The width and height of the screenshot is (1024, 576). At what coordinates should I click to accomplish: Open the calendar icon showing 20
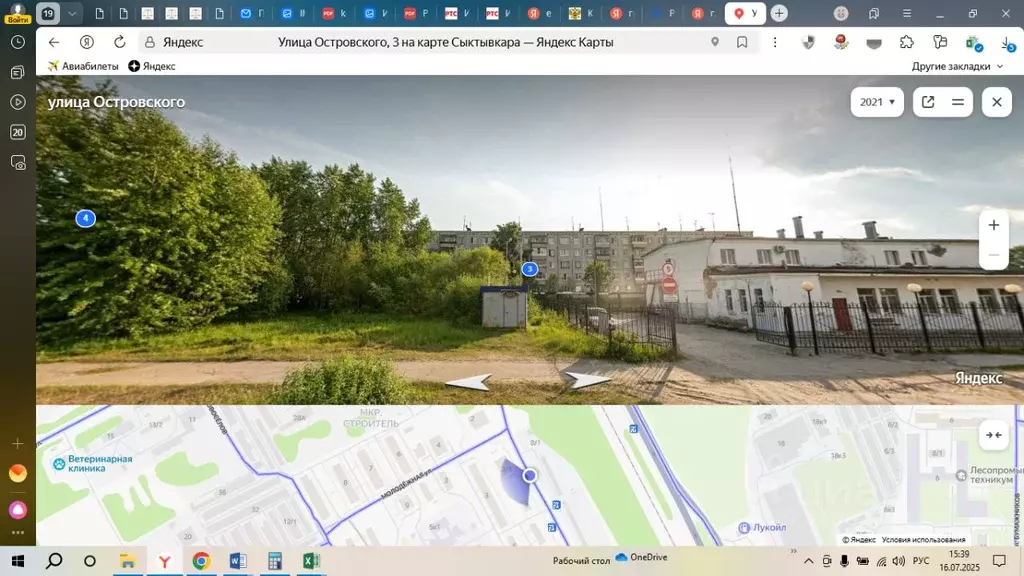(x=18, y=132)
